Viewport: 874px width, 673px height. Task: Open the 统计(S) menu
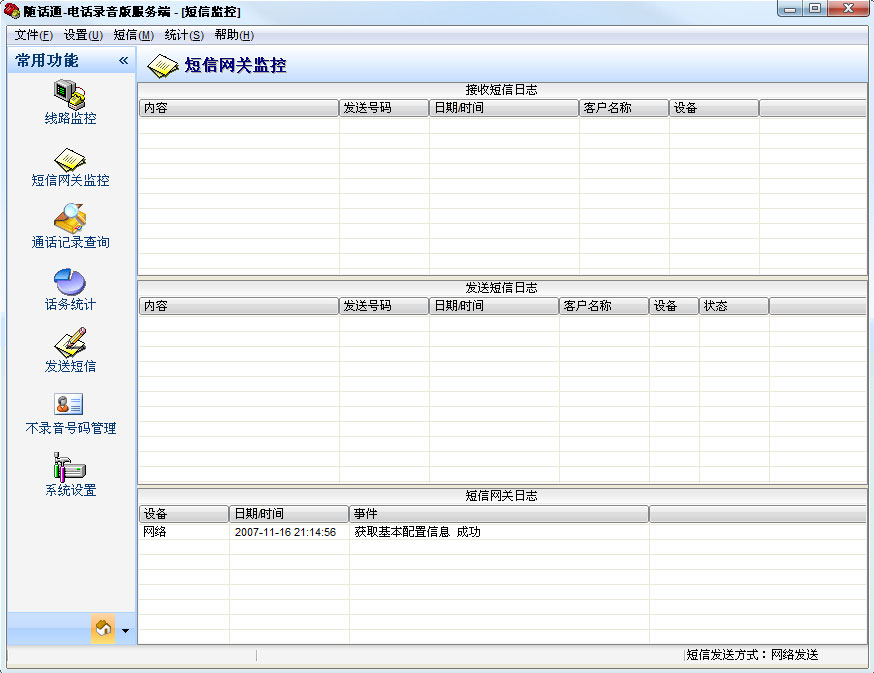pos(184,35)
